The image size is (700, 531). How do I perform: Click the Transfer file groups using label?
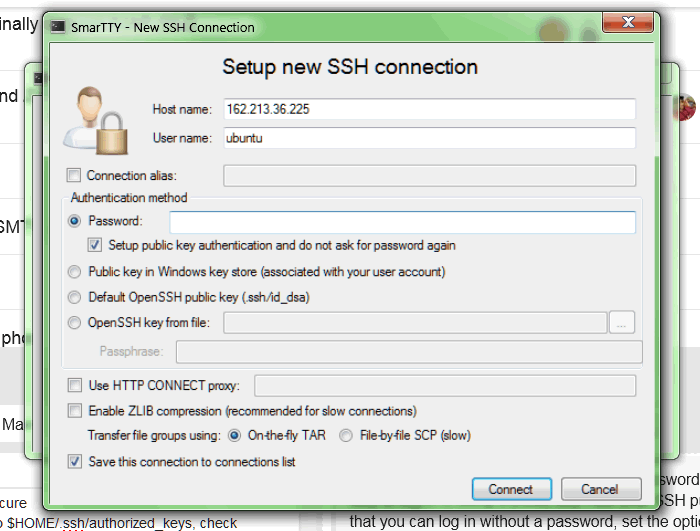click(154, 435)
